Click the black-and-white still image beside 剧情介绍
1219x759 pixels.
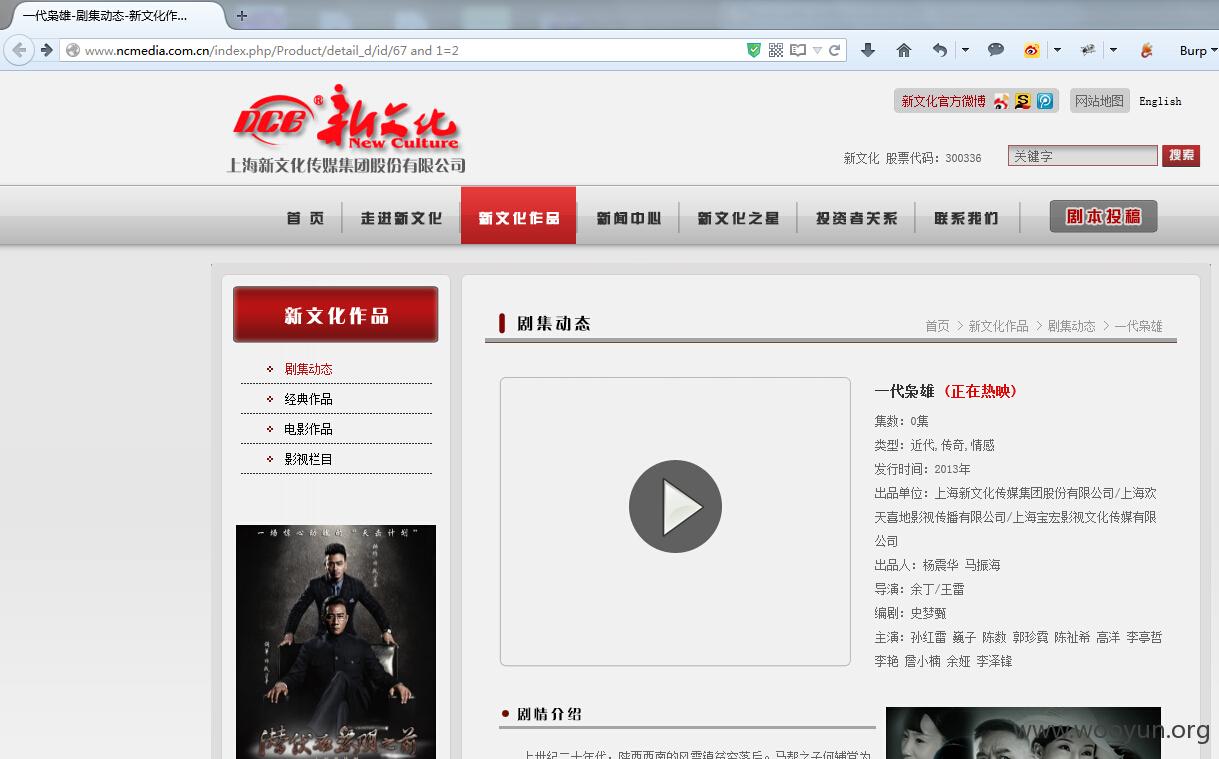tap(1023, 733)
